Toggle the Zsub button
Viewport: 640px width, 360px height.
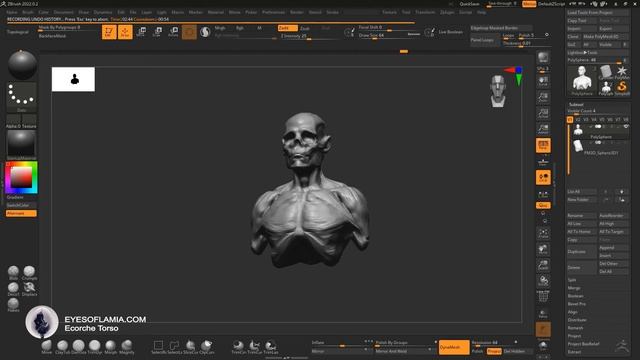coord(305,28)
